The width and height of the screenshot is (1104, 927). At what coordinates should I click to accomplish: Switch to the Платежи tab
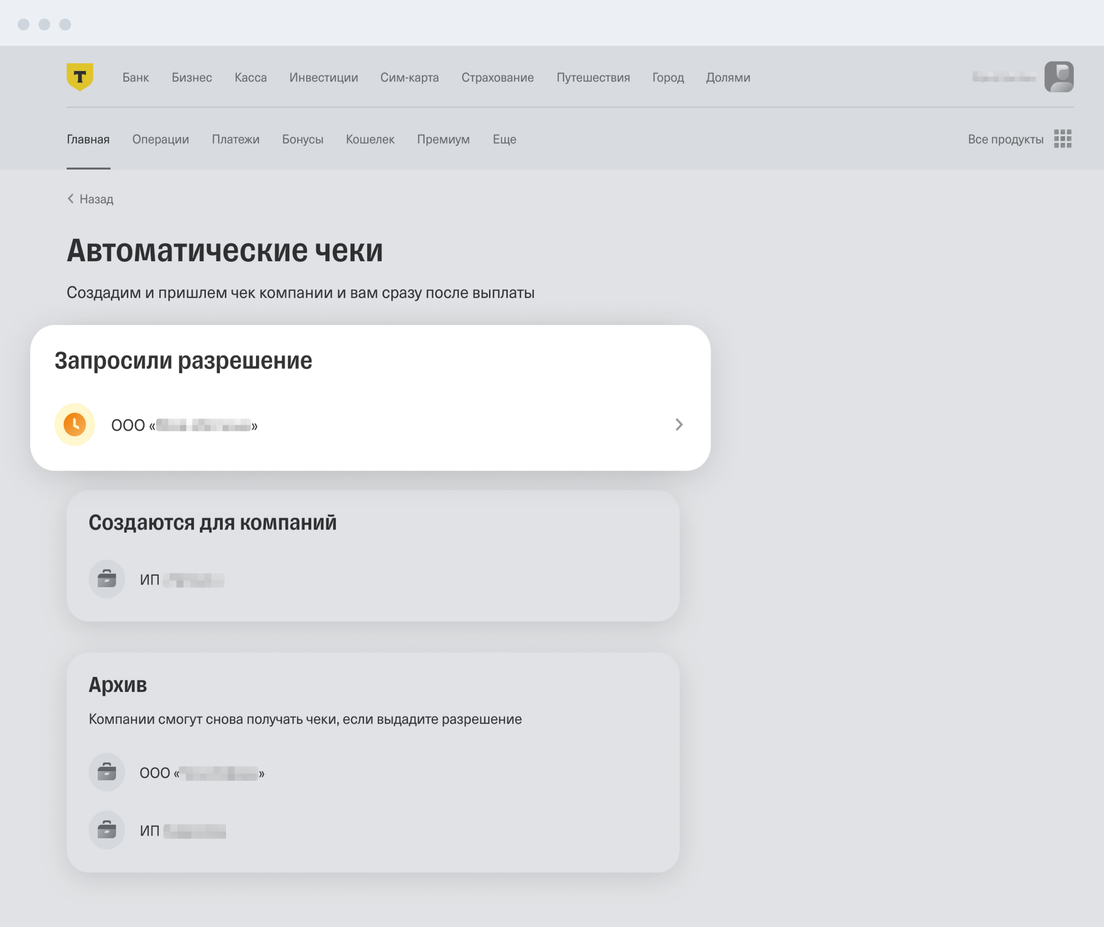(235, 139)
